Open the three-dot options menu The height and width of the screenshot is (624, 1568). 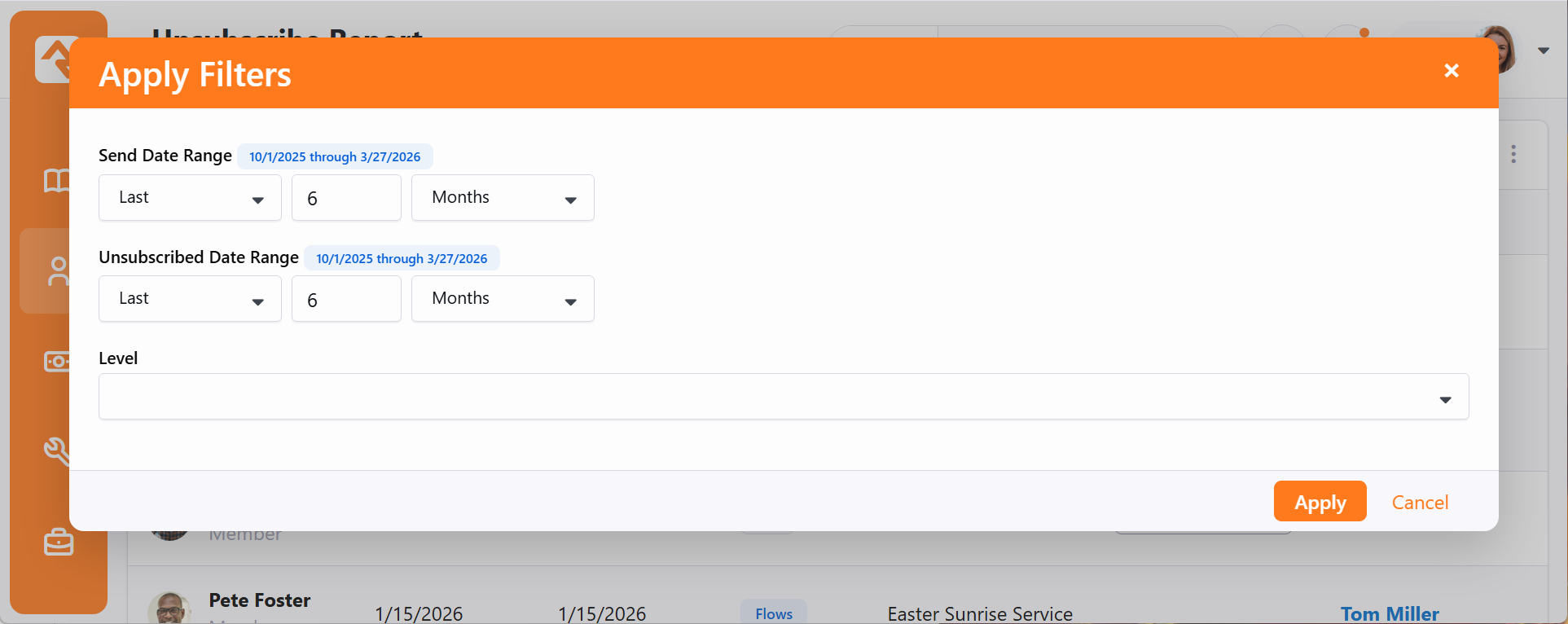[1513, 155]
